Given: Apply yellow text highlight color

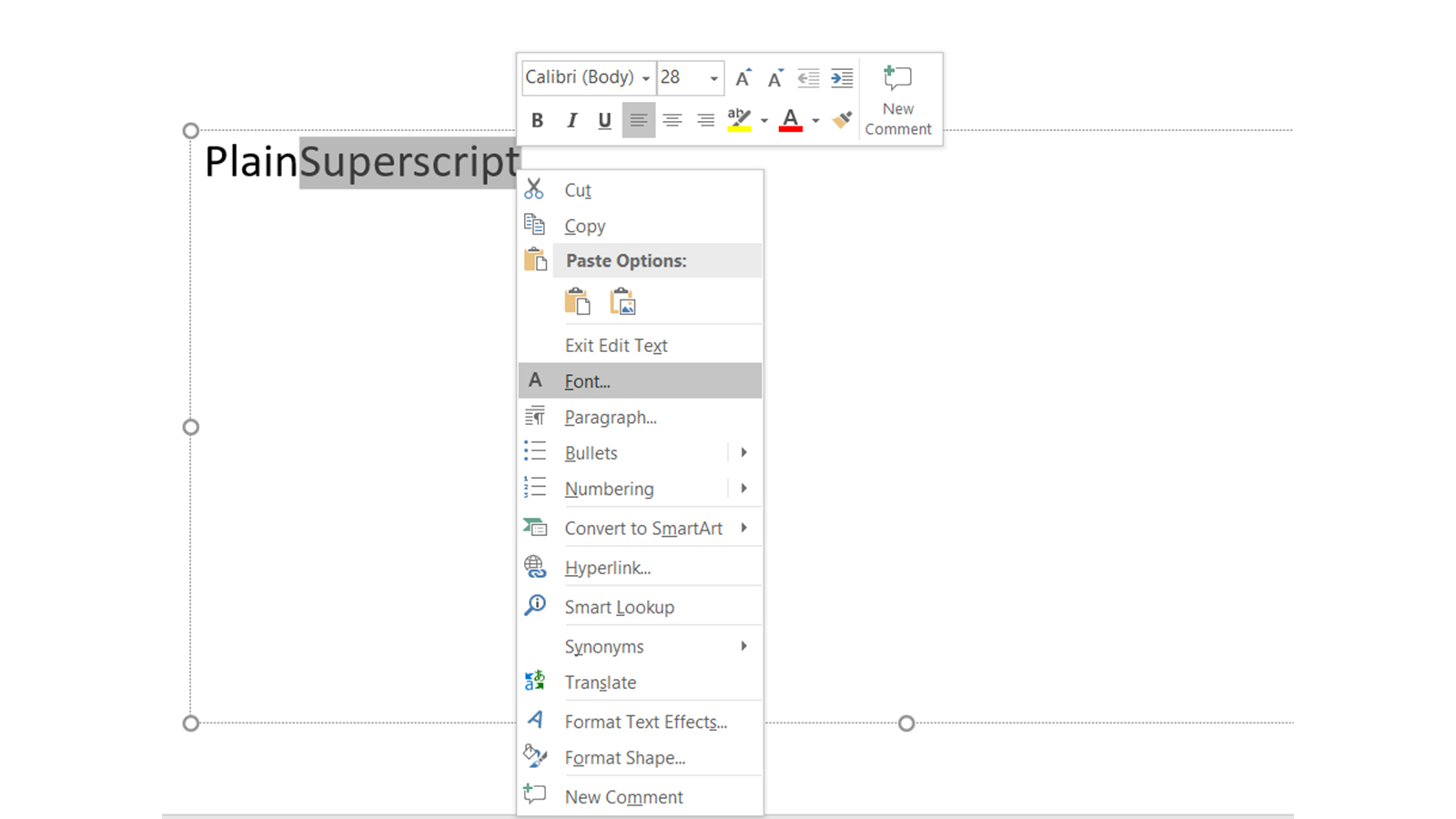Looking at the screenshot, I should (739, 119).
